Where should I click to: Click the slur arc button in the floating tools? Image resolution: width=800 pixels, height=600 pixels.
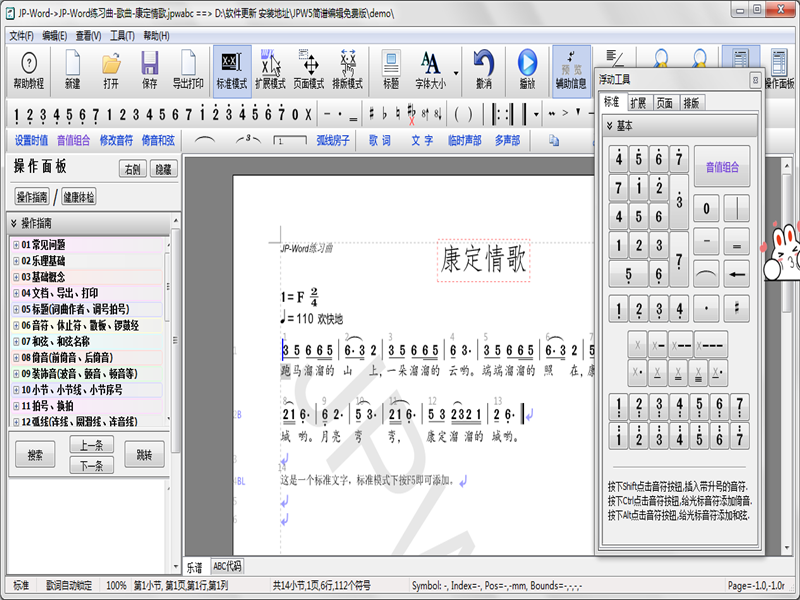[706, 273]
